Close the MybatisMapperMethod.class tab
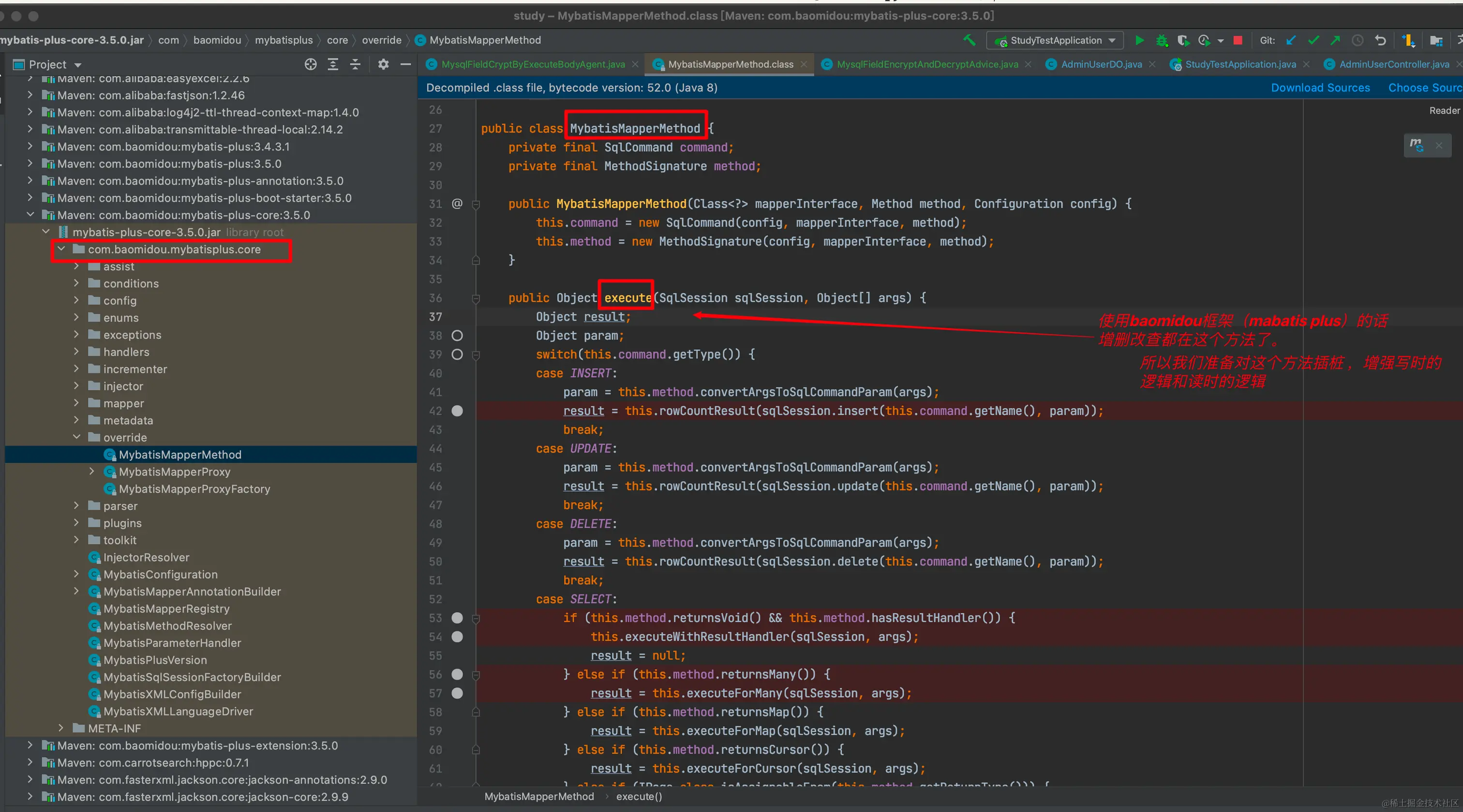This screenshot has height=812, width=1463. pyautogui.click(x=803, y=64)
